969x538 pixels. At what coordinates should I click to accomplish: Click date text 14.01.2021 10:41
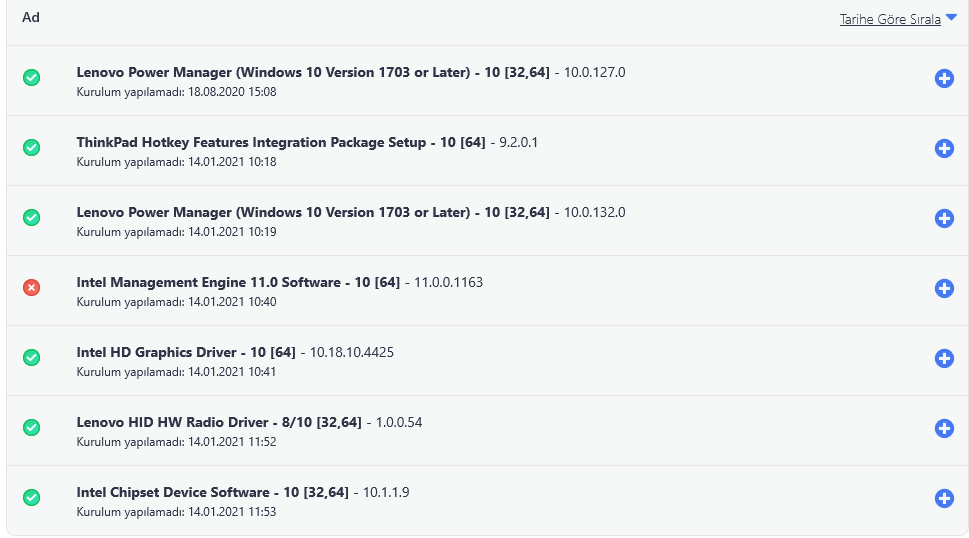pos(232,372)
